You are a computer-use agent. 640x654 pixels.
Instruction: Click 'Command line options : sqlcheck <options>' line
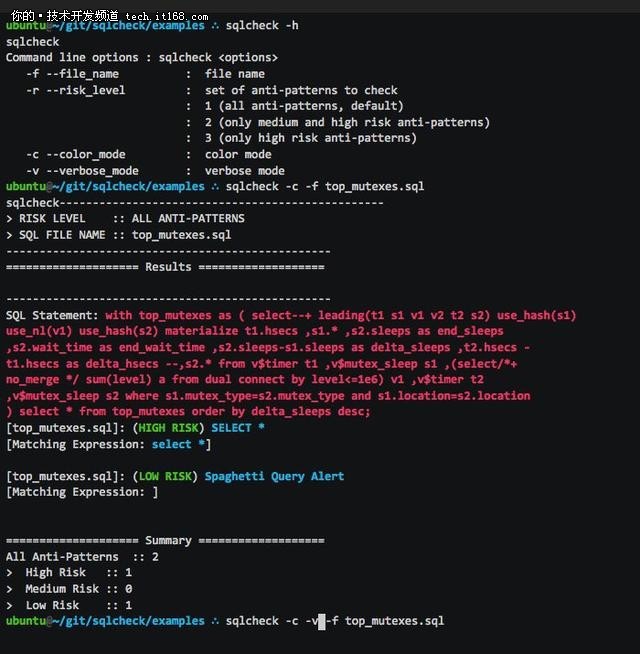tap(142, 58)
